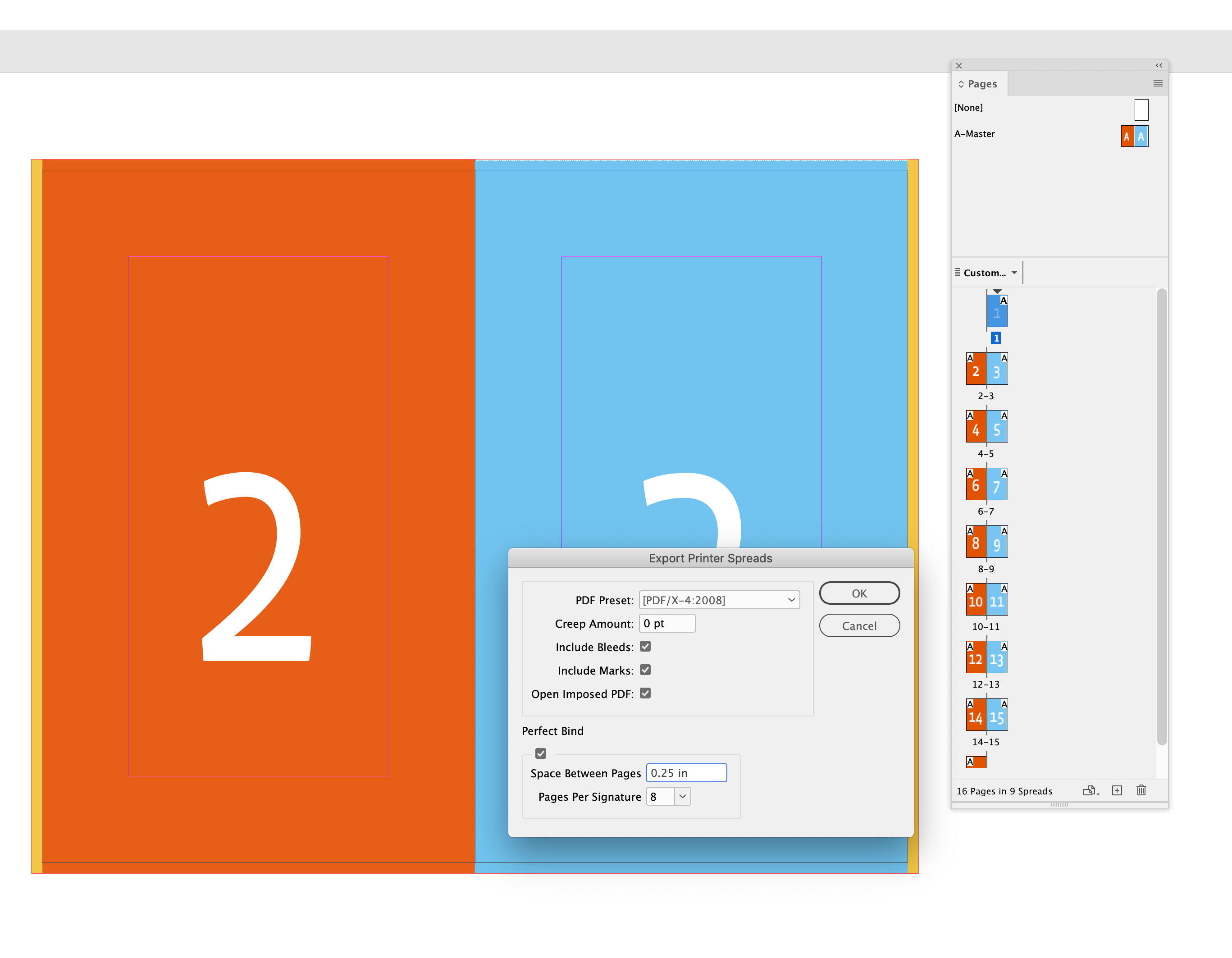This screenshot has height=958, width=1232.
Task: Toggle the Open Imposed PDF checkbox
Action: click(x=645, y=693)
